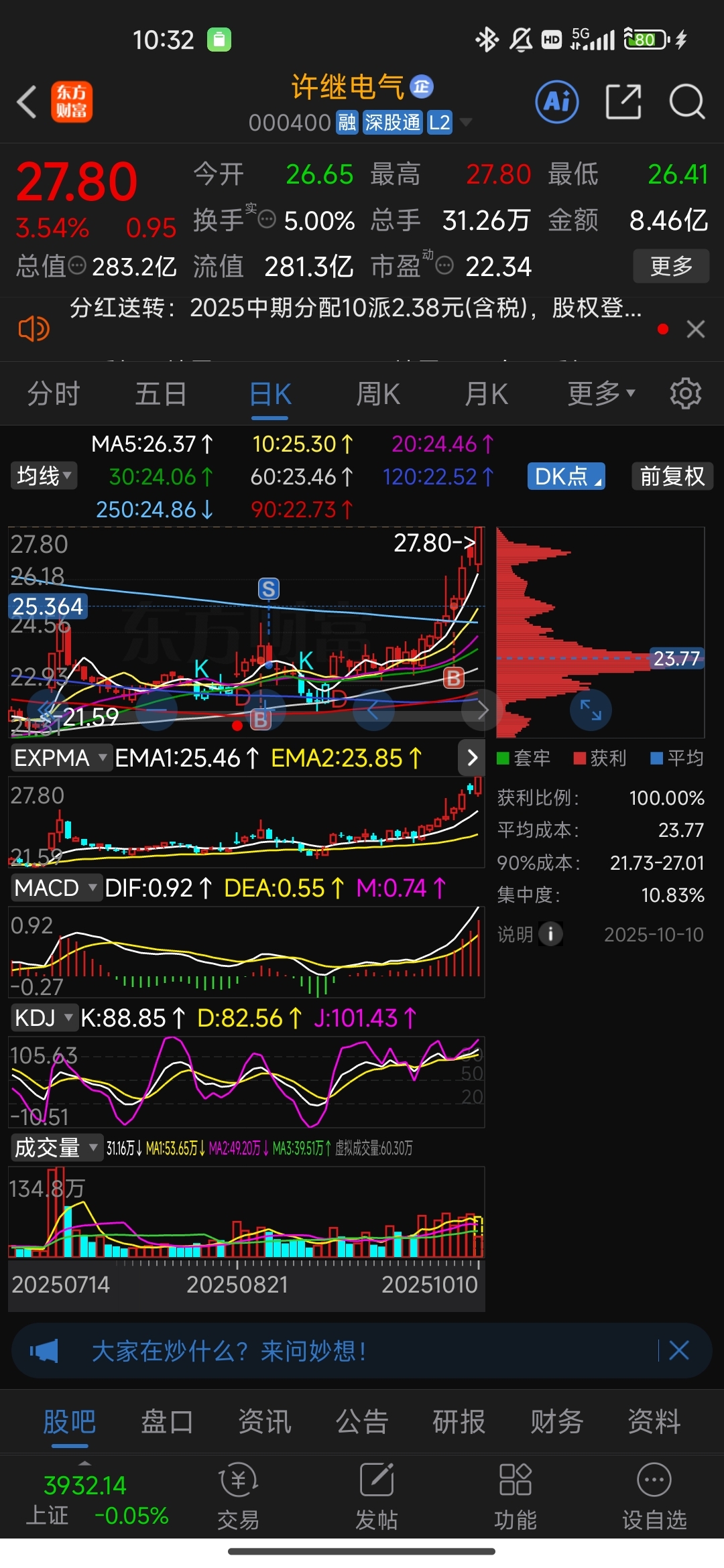Open the 成交量 indicator dropdown
Image resolution: width=724 pixels, height=1568 pixels.
point(56,1147)
